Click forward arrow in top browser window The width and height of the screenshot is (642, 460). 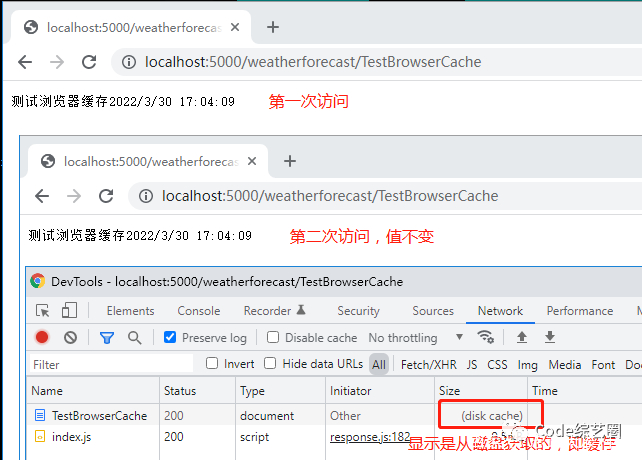(57, 62)
